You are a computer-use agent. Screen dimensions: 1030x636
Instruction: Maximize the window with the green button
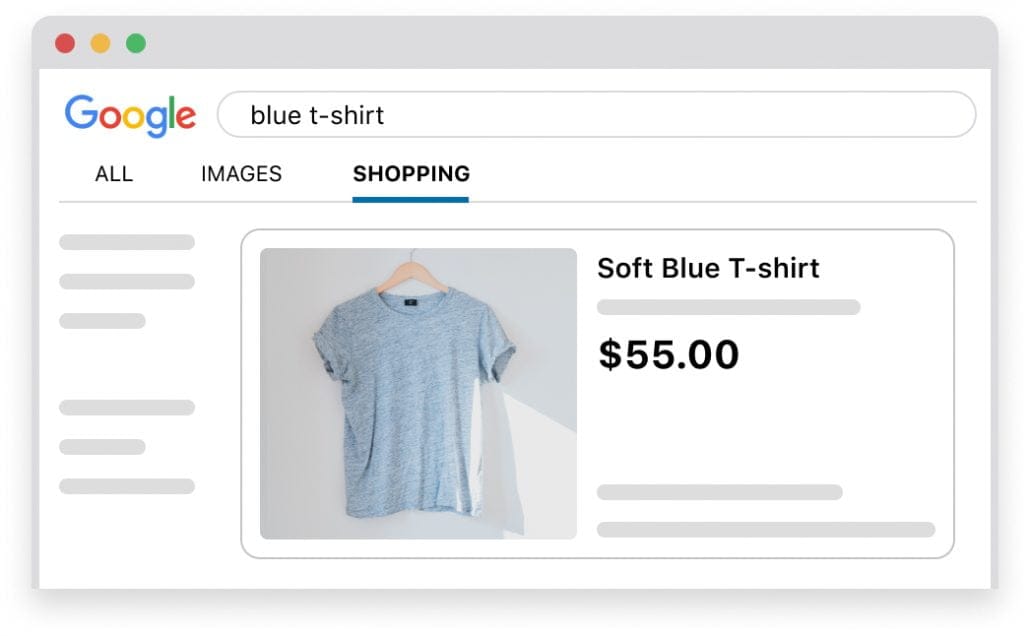point(136,43)
